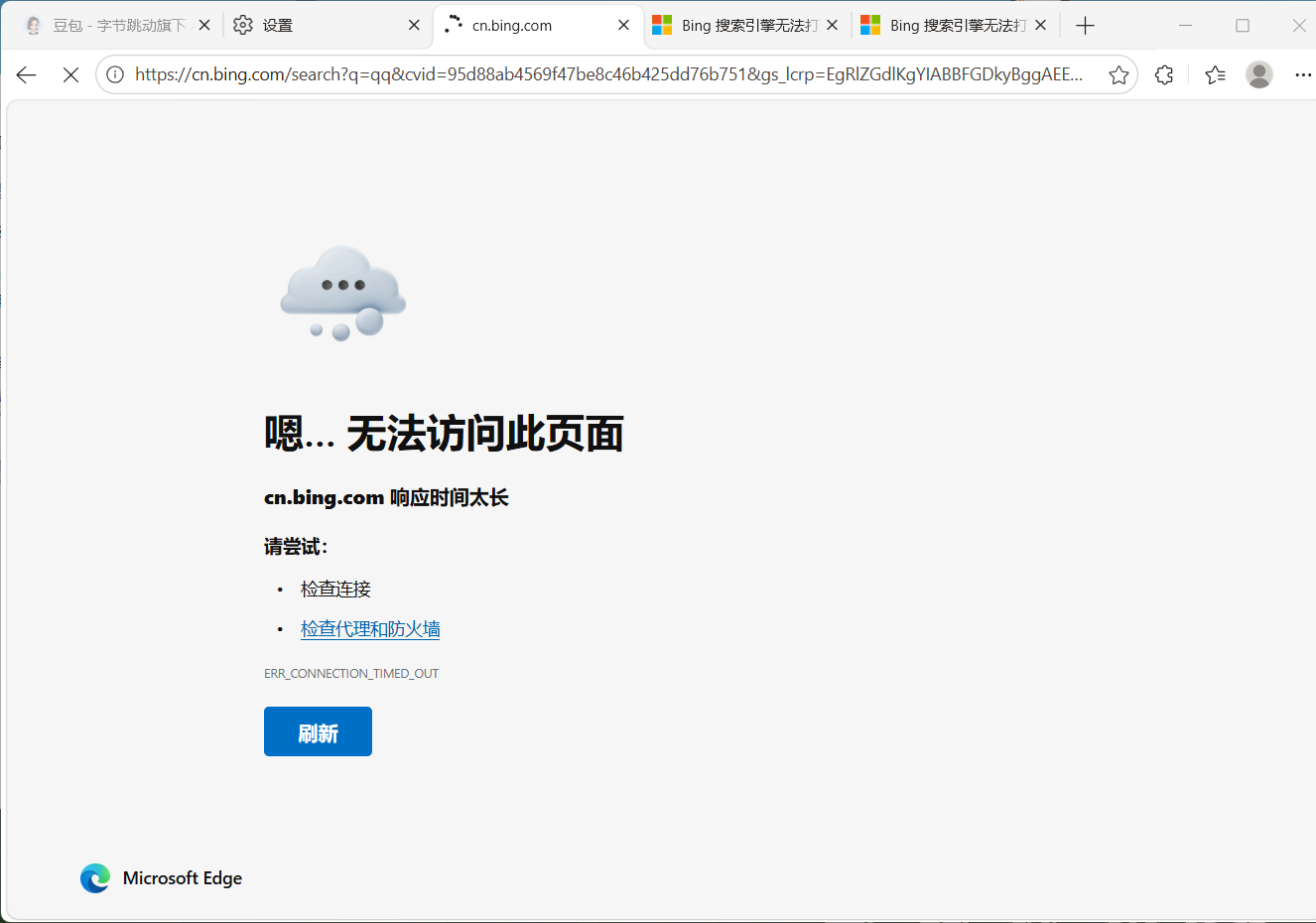The image size is (1316, 923).
Task: Click the cn.bing.com 响应时间太长 message
Action: pyautogui.click(x=386, y=497)
